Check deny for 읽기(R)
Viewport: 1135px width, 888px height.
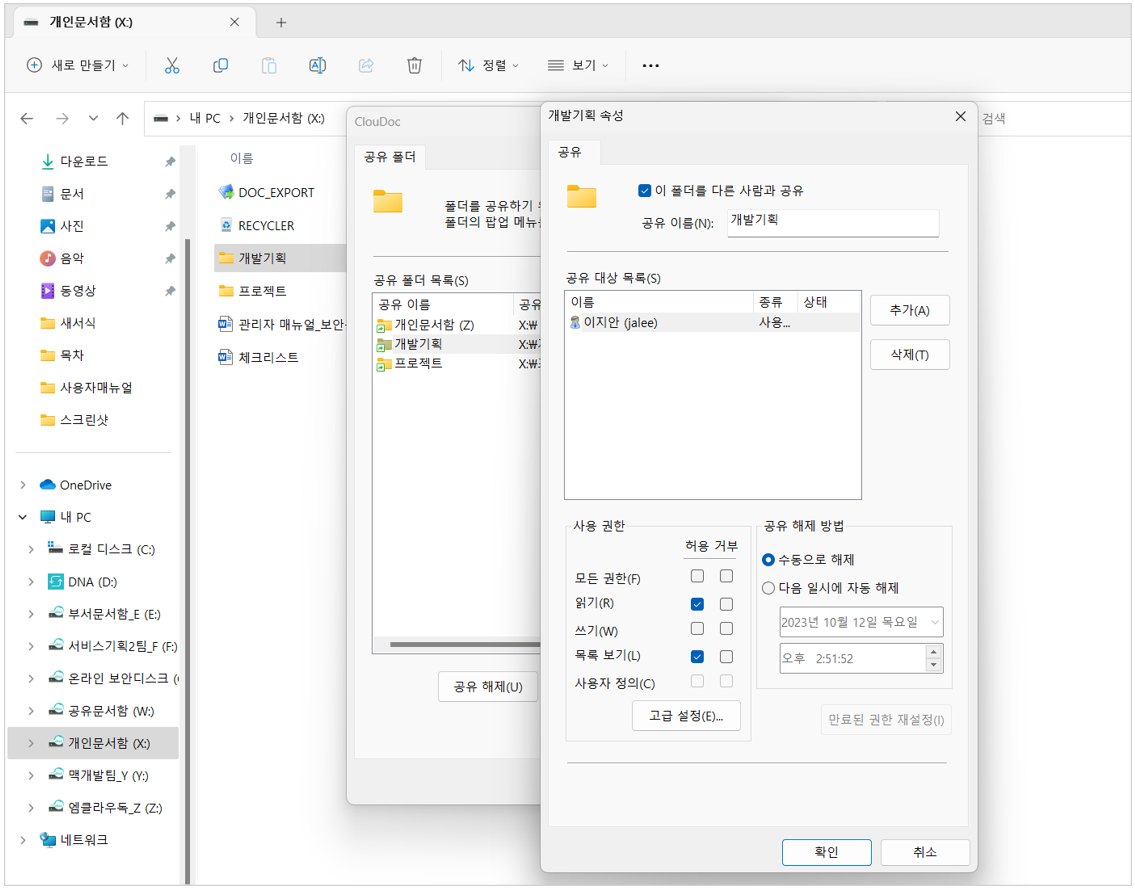coord(726,604)
